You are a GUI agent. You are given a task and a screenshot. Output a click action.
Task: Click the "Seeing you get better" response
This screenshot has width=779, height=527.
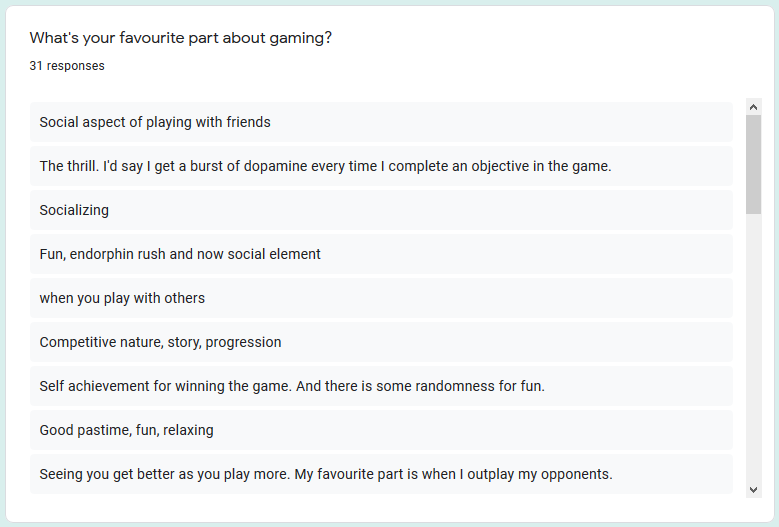tap(326, 474)
